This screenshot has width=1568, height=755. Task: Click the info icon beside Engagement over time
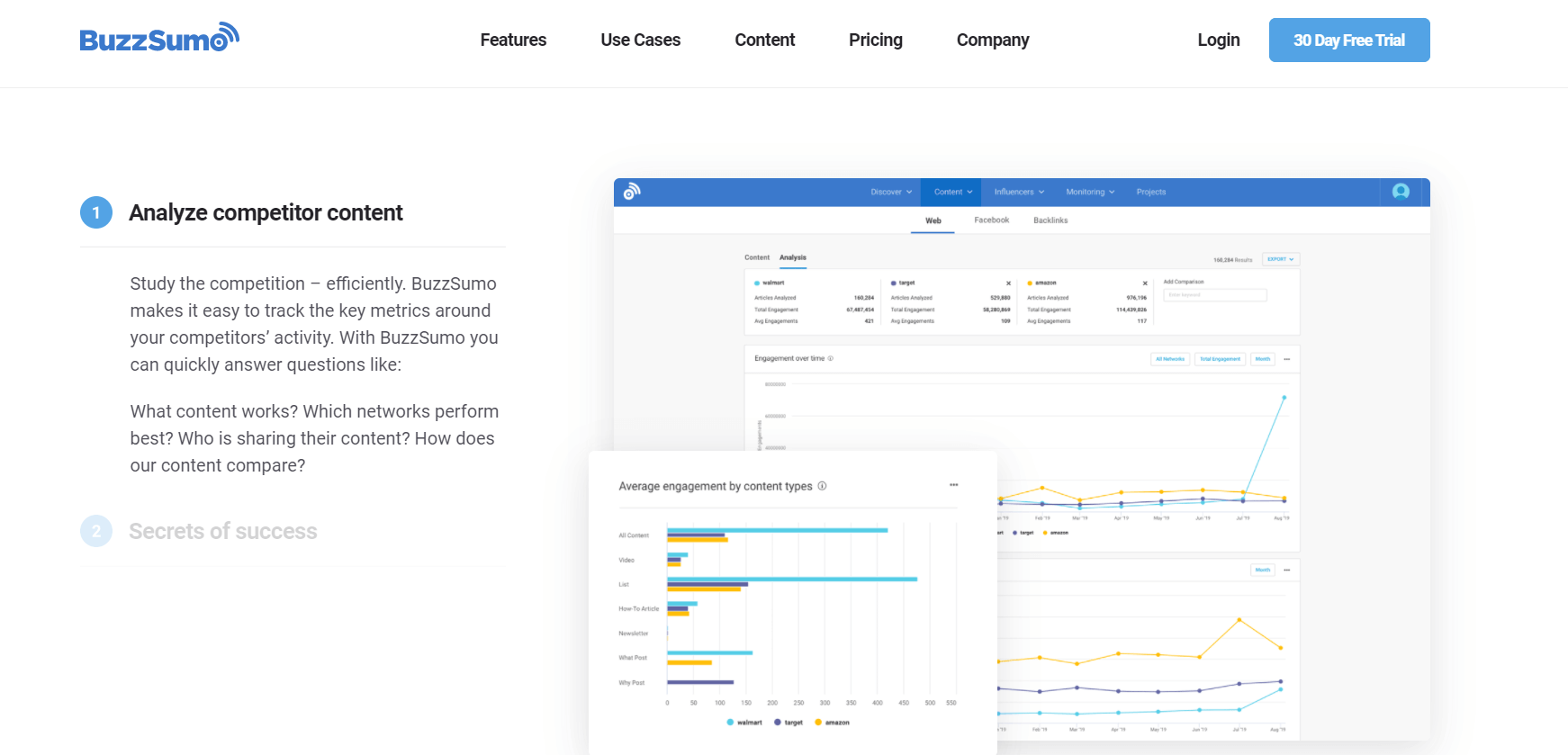830,358
